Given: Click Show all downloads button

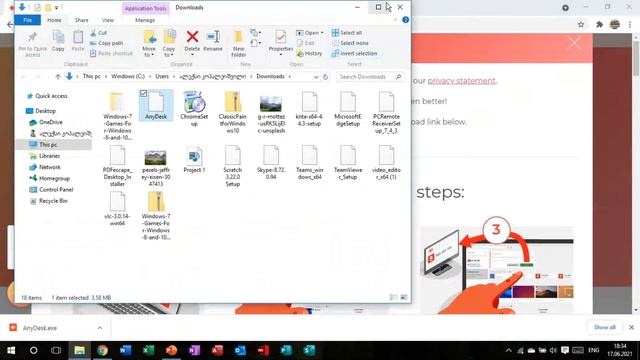Looking at the screenshot, I should click(604, 327).
